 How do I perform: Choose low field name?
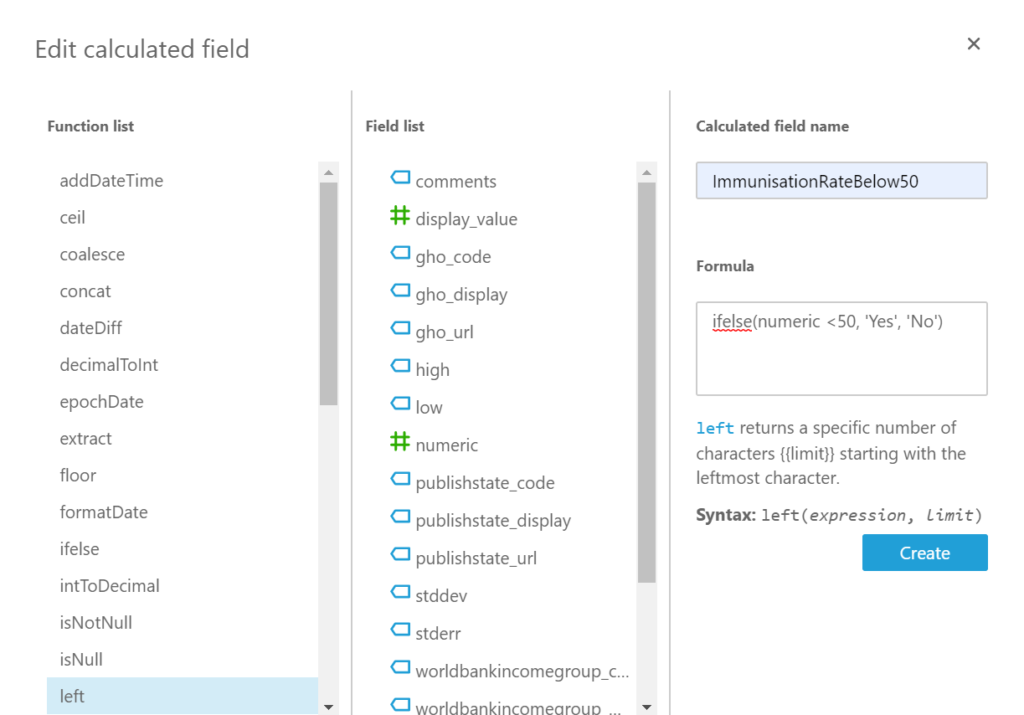click(429, 407)
